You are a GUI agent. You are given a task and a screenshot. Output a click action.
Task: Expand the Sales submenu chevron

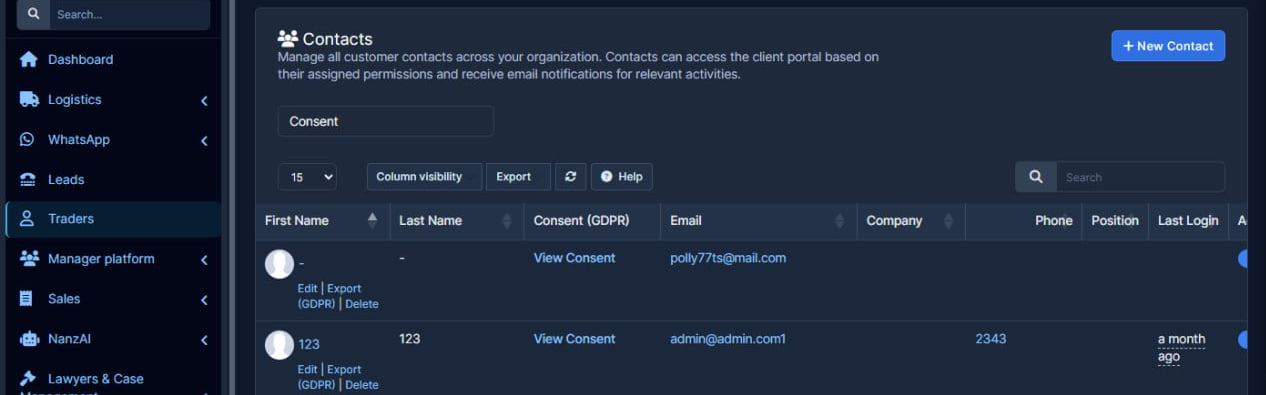click(204, 299)
